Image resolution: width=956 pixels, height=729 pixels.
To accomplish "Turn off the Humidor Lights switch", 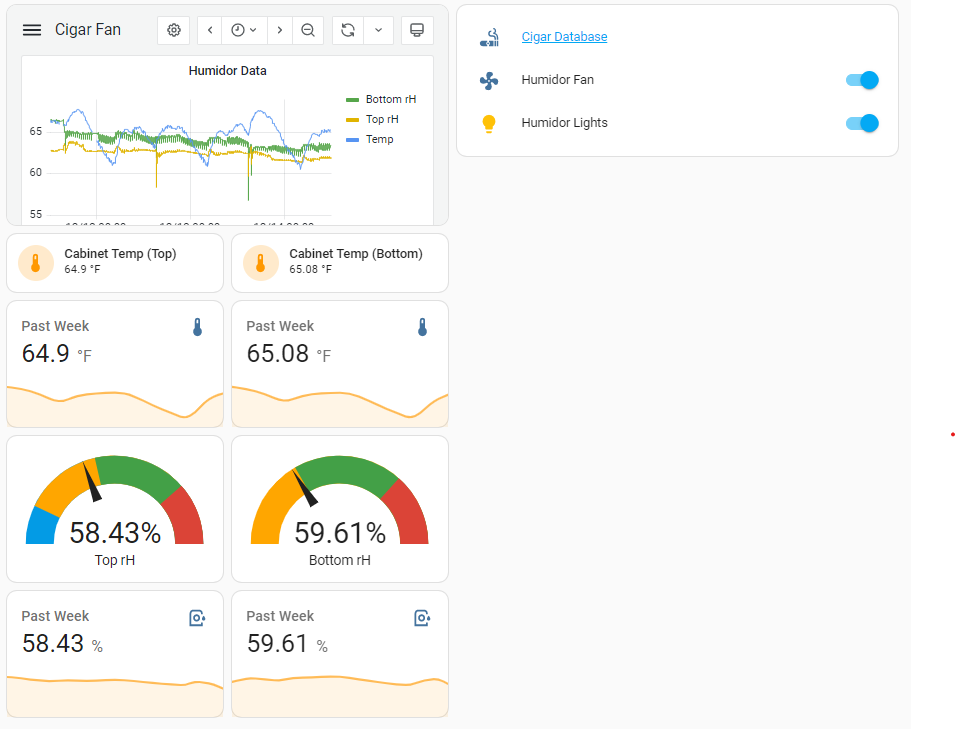I will [x=862, y=123].
